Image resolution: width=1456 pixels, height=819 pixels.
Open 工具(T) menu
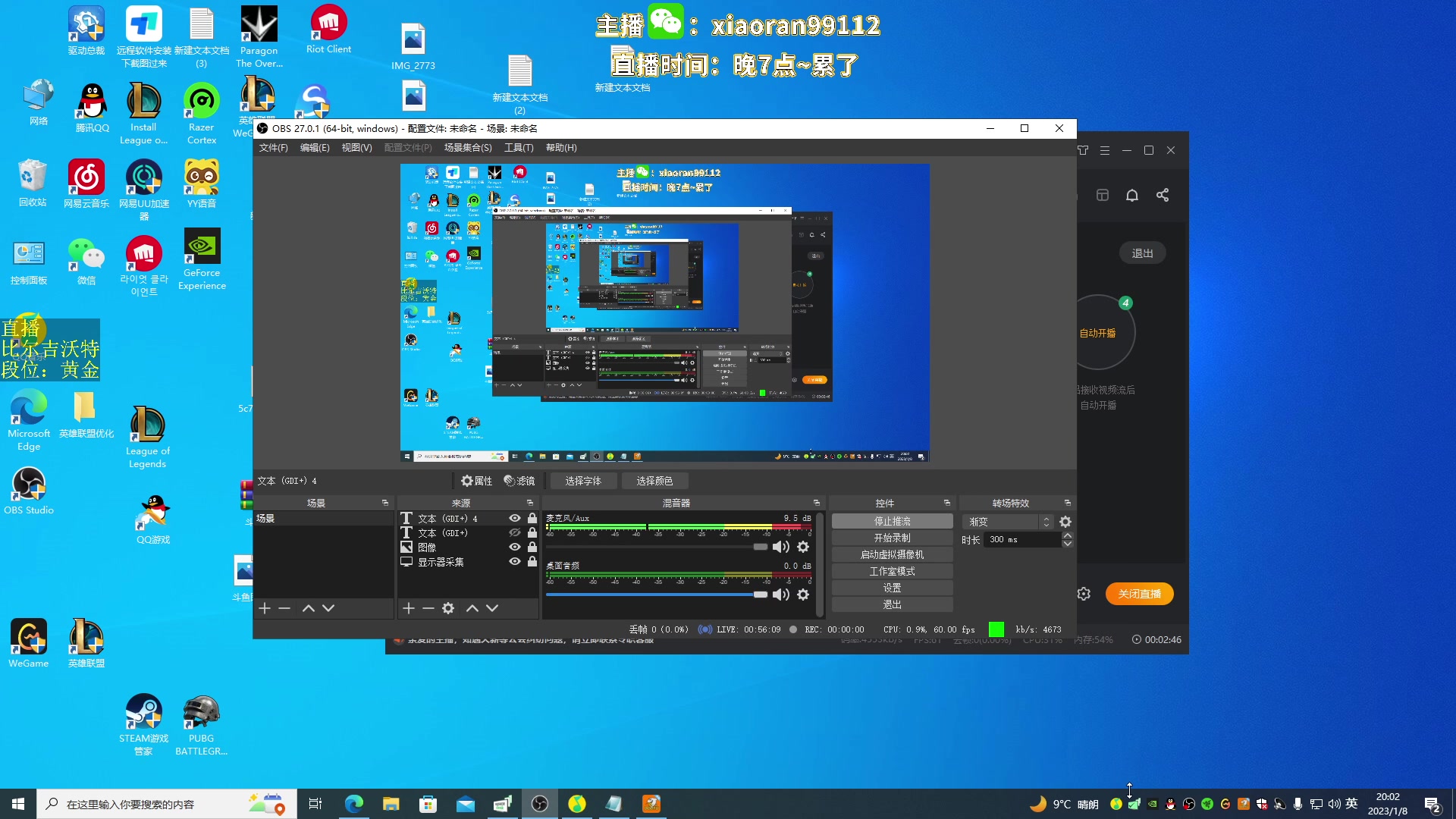pos(519,148)
